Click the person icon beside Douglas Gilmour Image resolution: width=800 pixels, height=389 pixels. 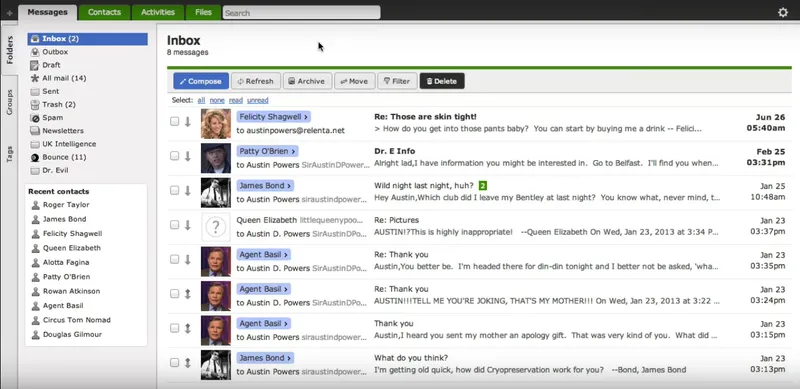[35, 335]
